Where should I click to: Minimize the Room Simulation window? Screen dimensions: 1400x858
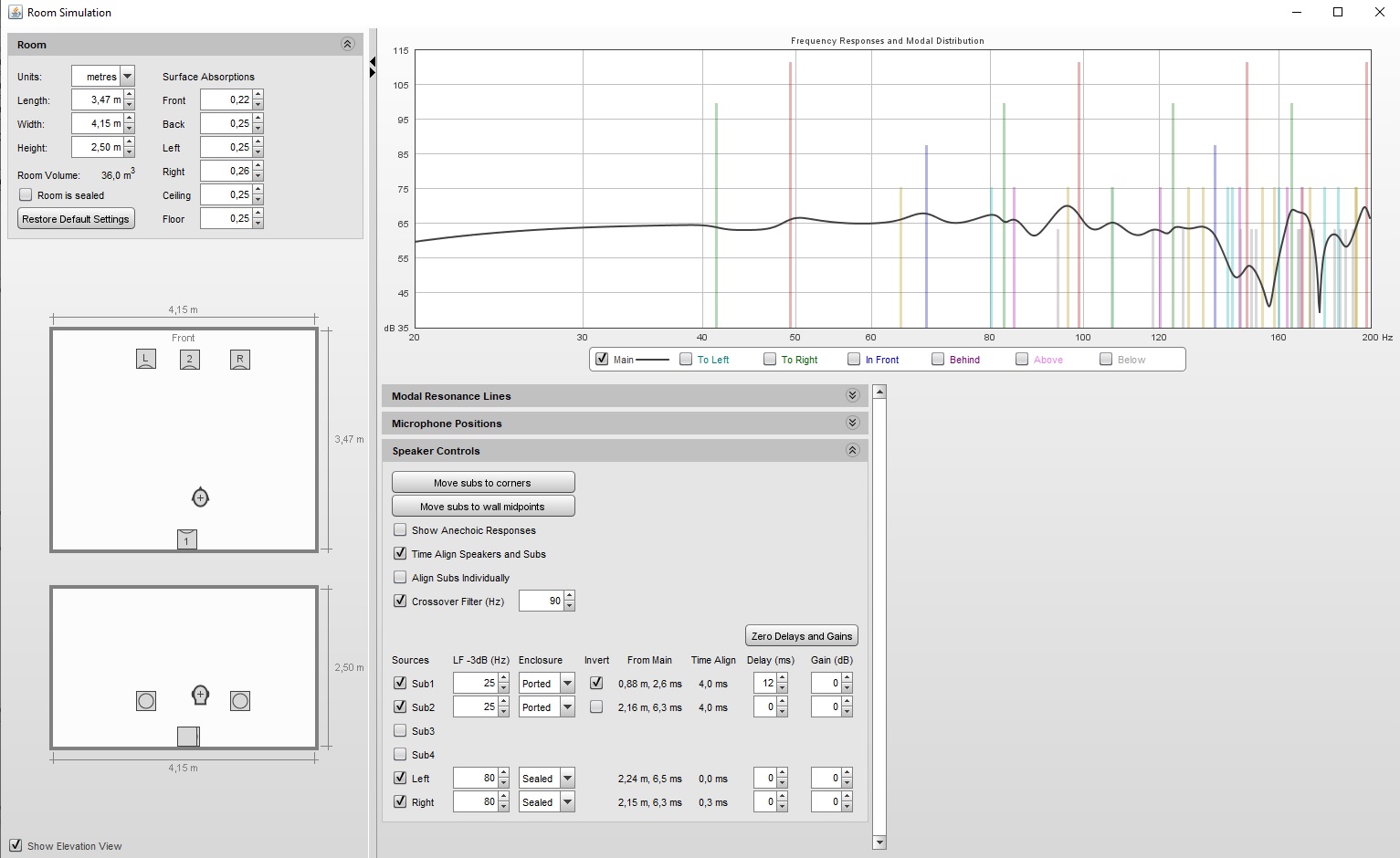pos(1296,12)
